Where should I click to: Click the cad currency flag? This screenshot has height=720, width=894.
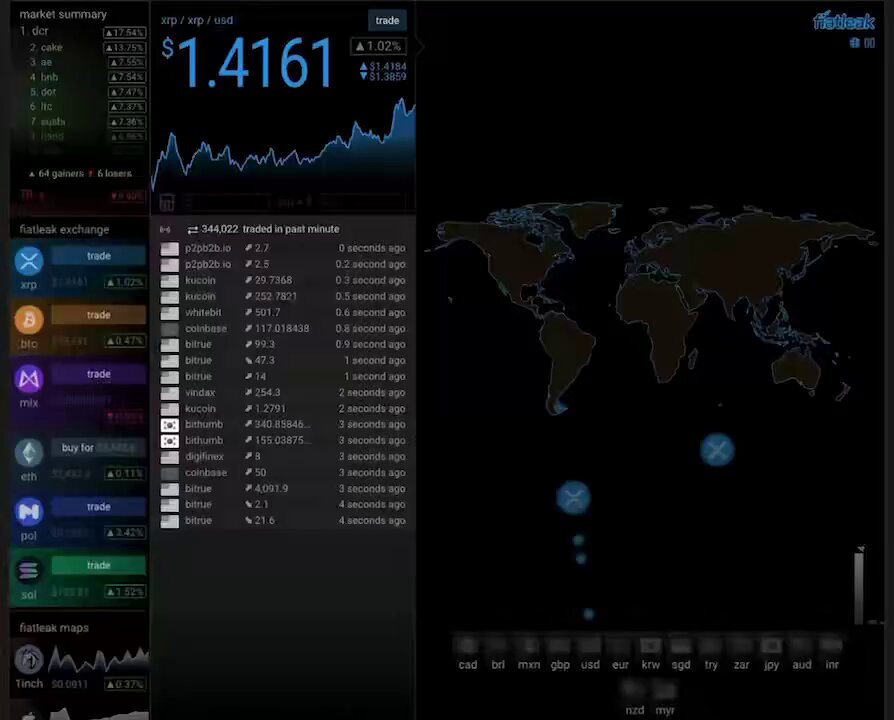(x=468, y=645)
